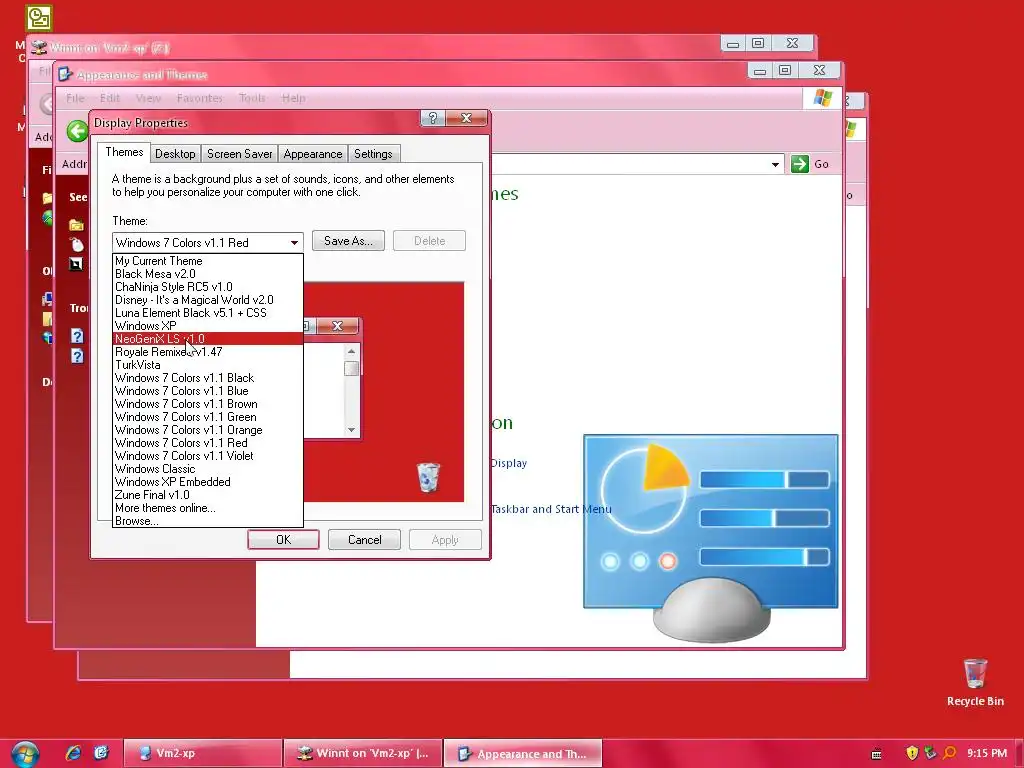Click the first help icon in sidebar
Screen dimensions: 1024x768
(x=77, y=336)
